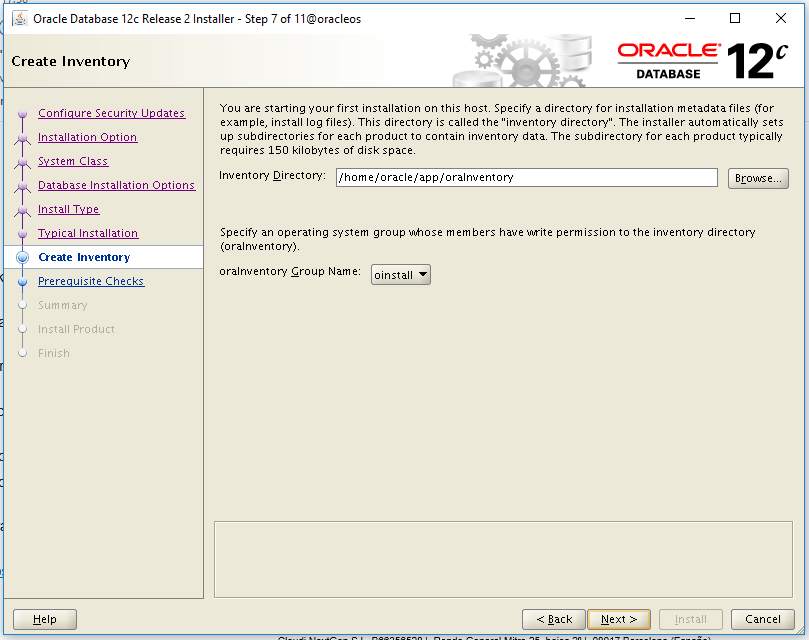Open the System Class step
Screen dimensions: 809x640
(x=73, y=161)
